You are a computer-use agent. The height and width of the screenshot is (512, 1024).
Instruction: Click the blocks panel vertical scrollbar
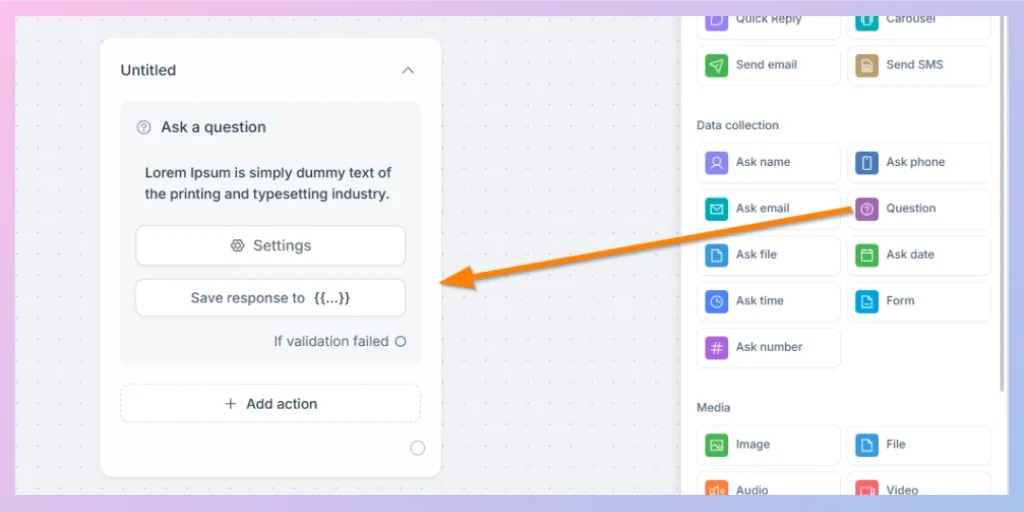point(1003,204)
